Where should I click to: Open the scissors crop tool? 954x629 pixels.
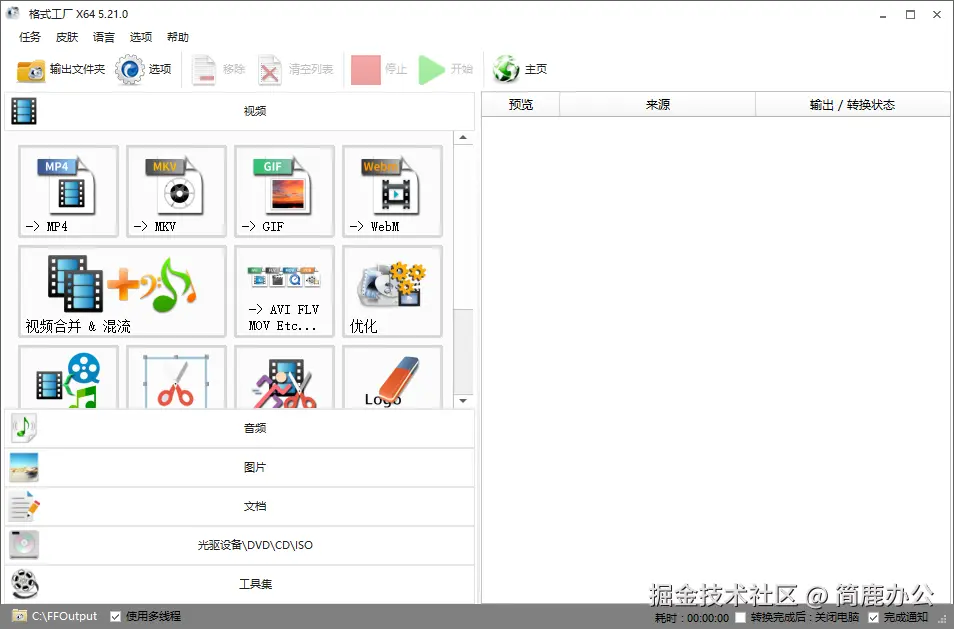tap(176, 377)
